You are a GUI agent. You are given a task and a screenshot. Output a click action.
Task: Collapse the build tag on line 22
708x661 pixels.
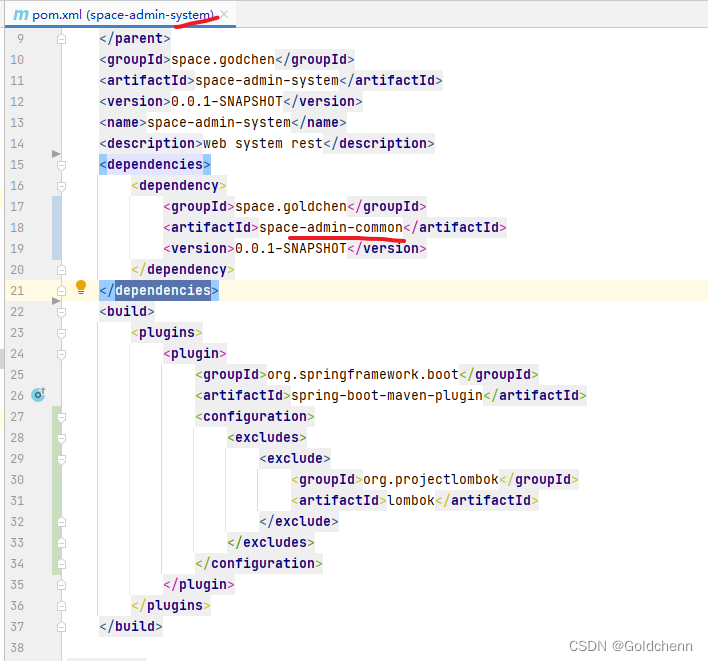[x=62, y=312]
